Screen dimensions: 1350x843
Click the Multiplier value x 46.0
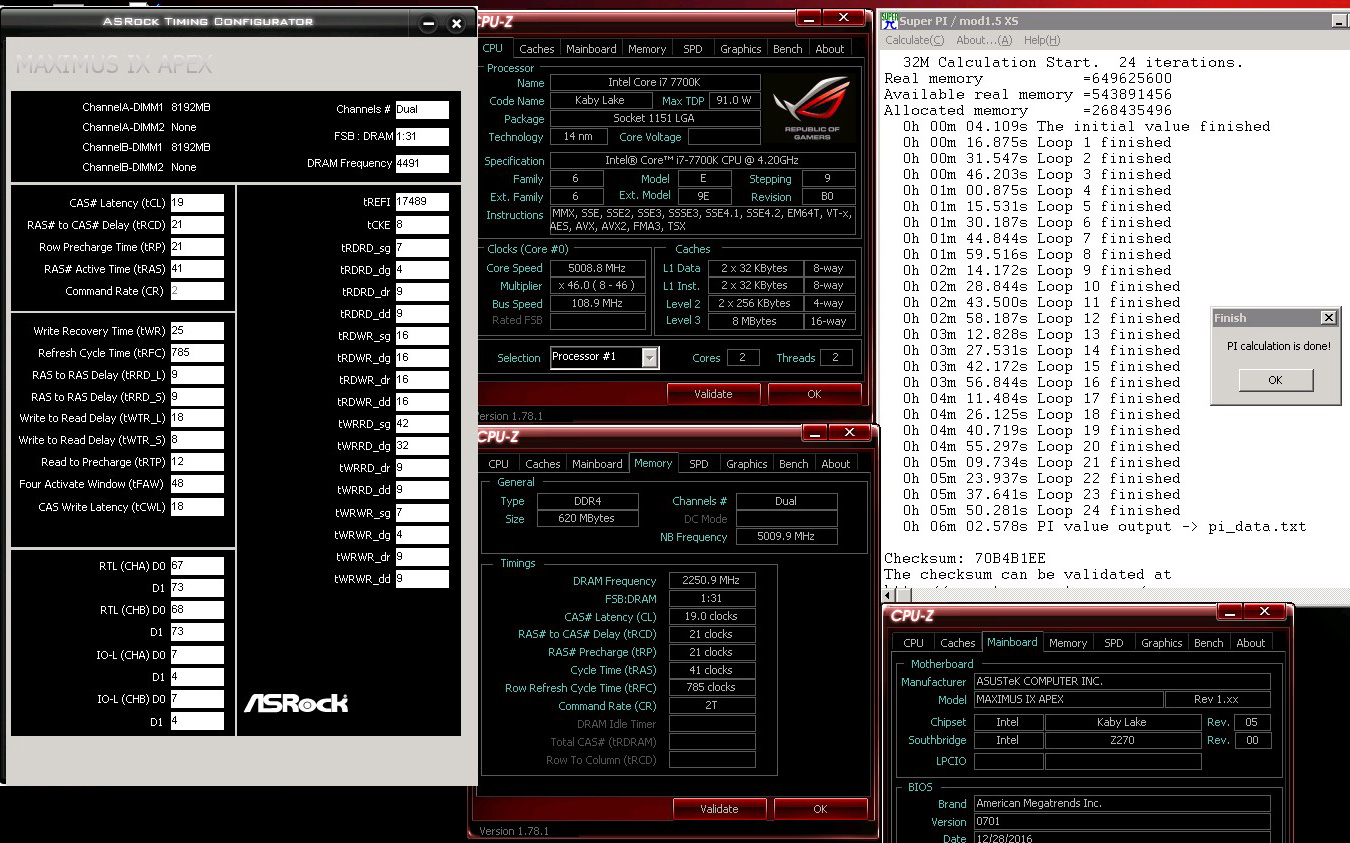[598, 286]
